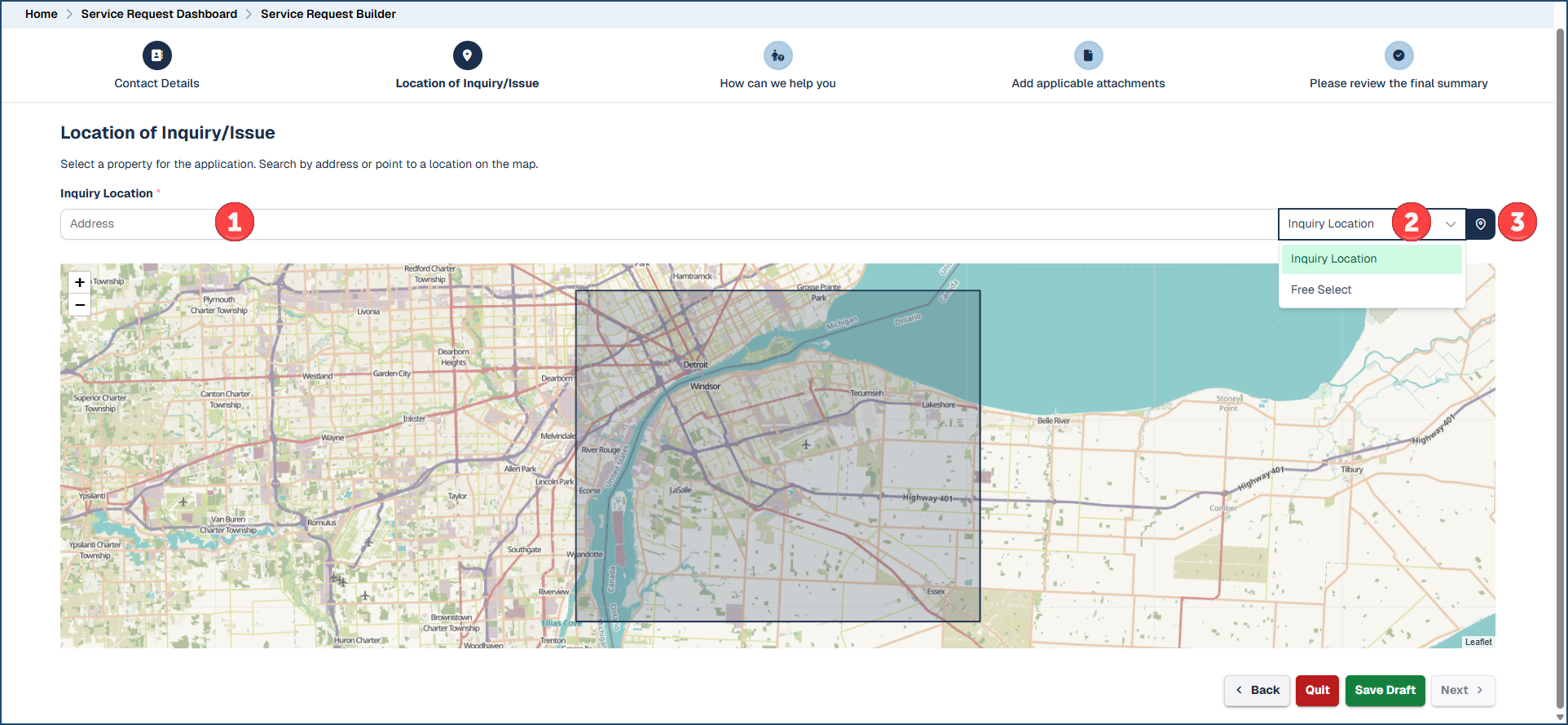This screenshot has height=725, width=1568.
Task: Zoom in on the map
Action: [x=80, y=282]
